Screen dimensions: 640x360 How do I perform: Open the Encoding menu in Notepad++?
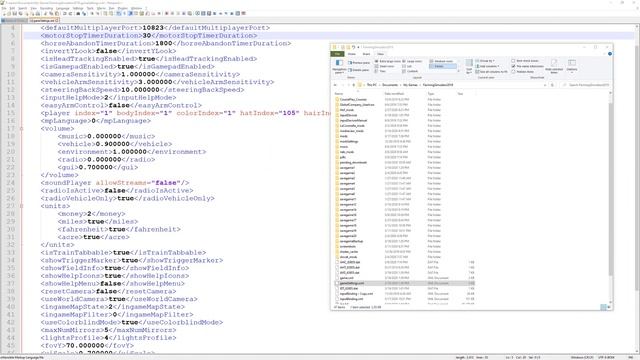point(46,8)
